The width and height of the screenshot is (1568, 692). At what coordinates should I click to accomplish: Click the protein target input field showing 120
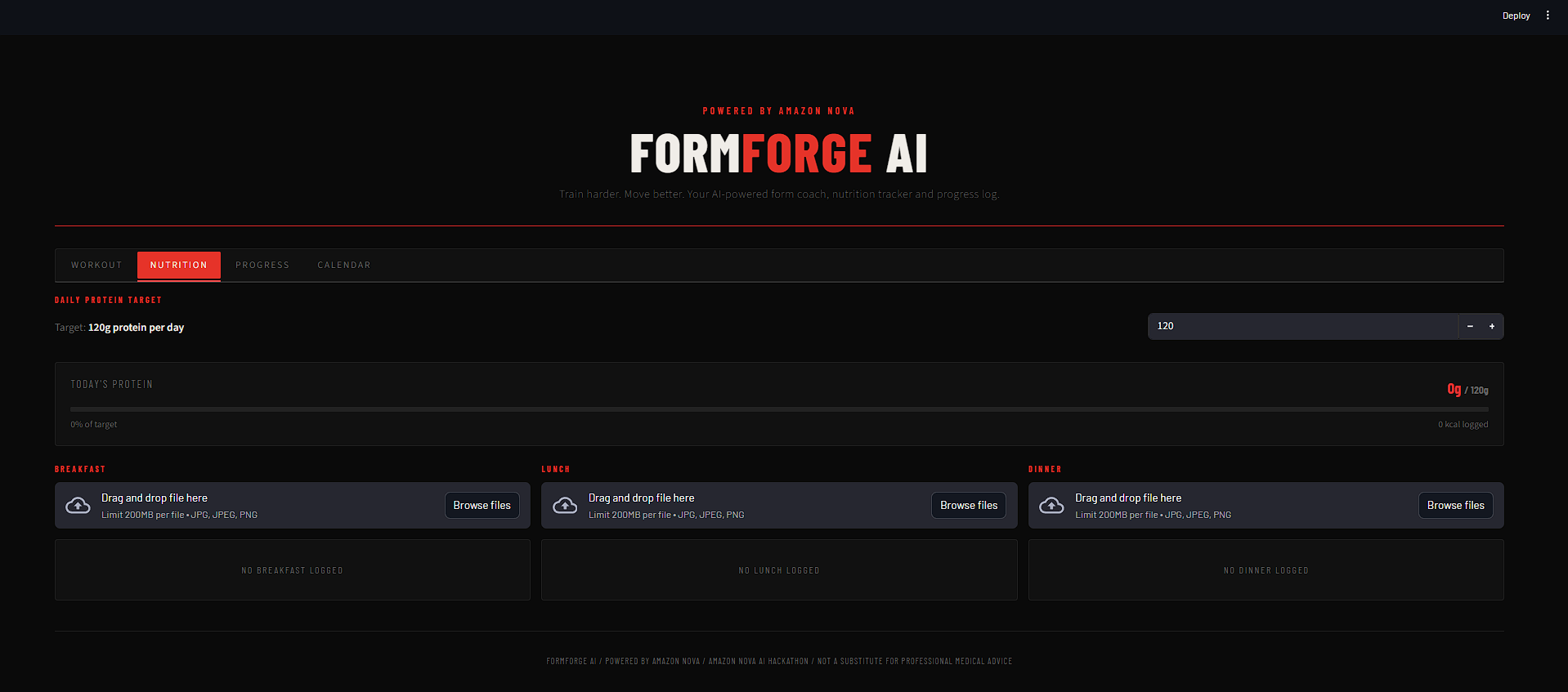pyautogui.click(x=1303, y=326)
